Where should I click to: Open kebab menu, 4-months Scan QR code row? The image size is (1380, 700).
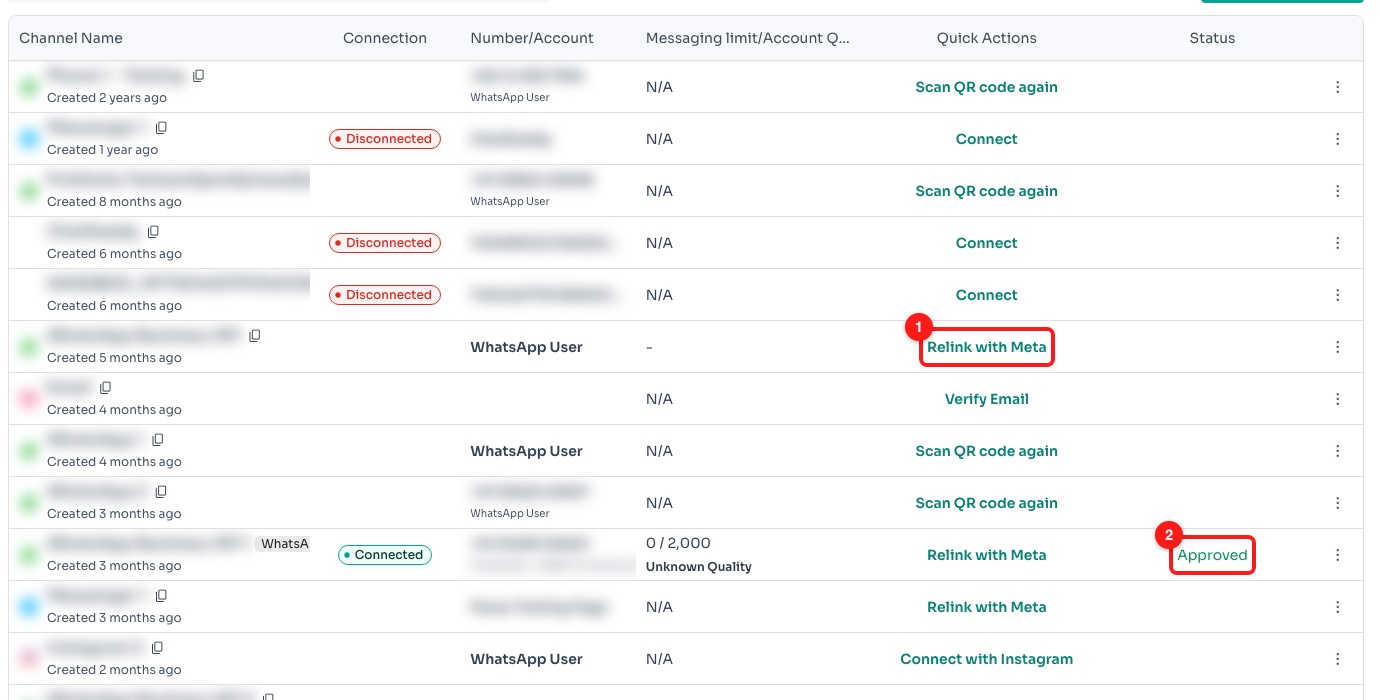click(1338, 451)
